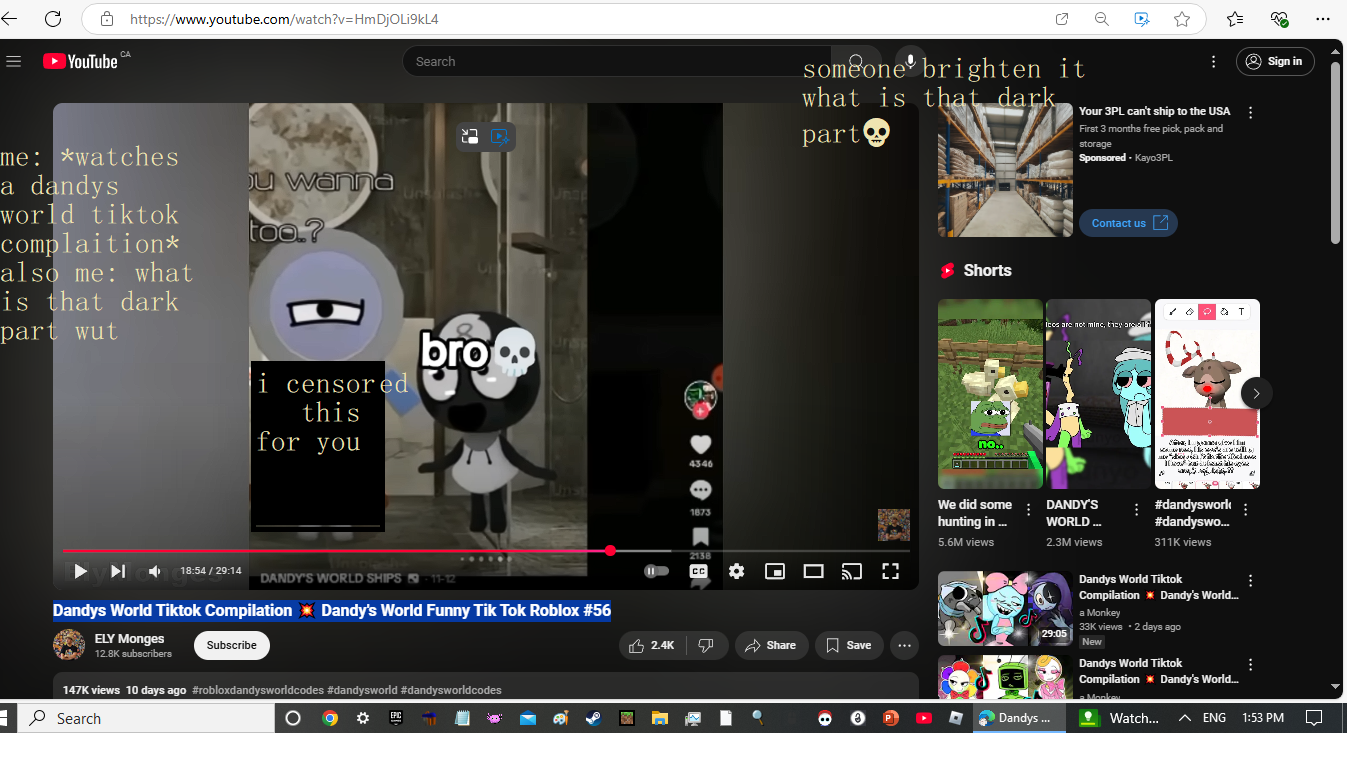Open the #dandysworld Short thumbnail
Viewport: 1366px width, 768px height.
coord(1207,394)
